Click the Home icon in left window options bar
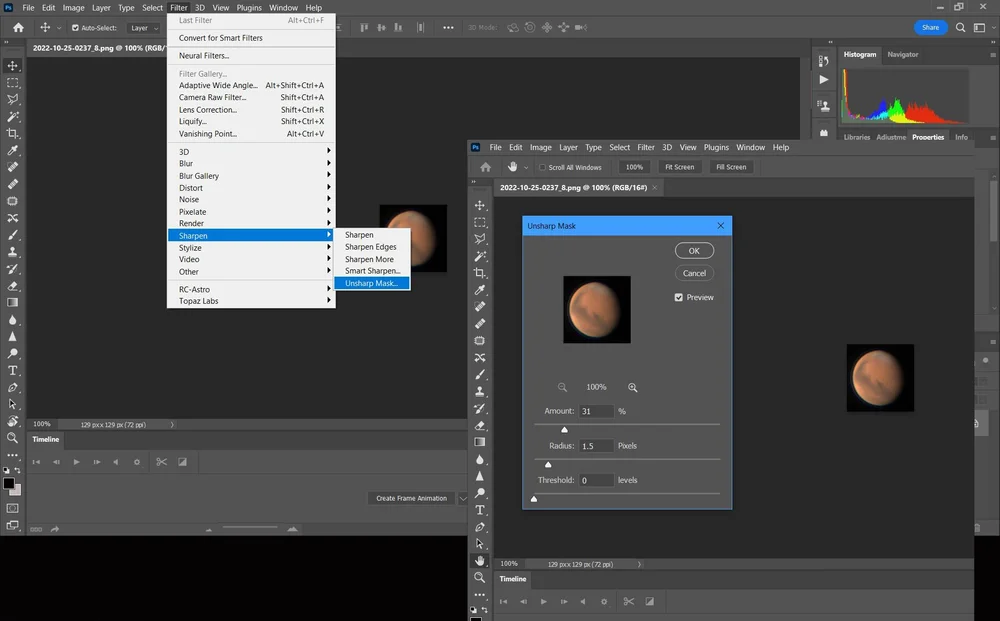The height and width of the screenshot is (621, 1000). coord(18,27)
